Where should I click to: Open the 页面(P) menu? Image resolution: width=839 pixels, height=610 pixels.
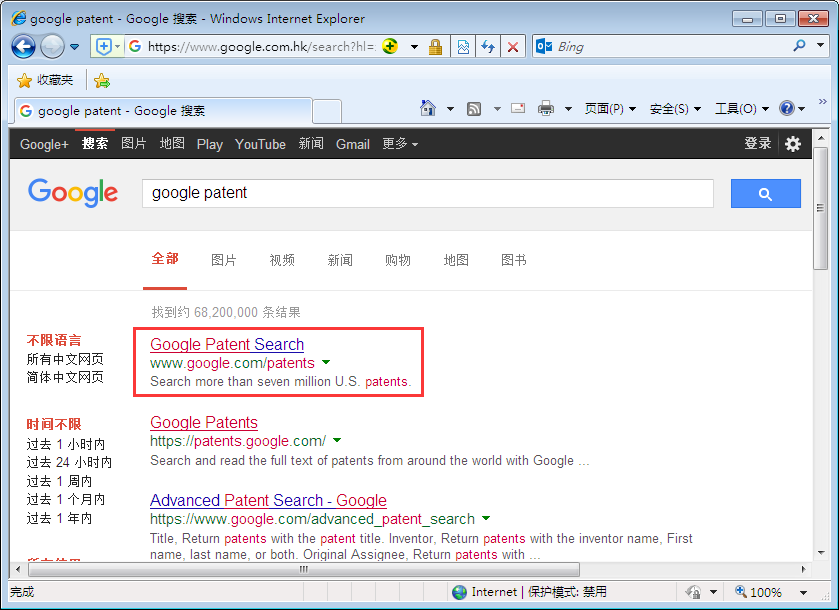pyautogui.click(x=611, y=109)
